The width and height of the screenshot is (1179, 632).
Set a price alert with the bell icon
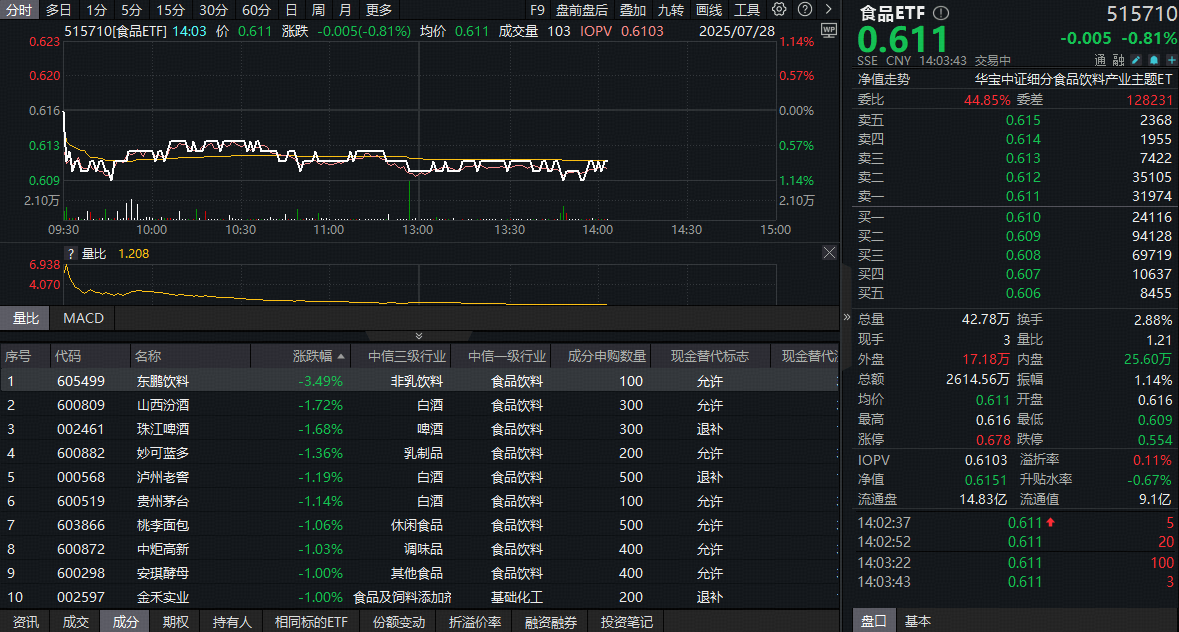pos(1154,60)
